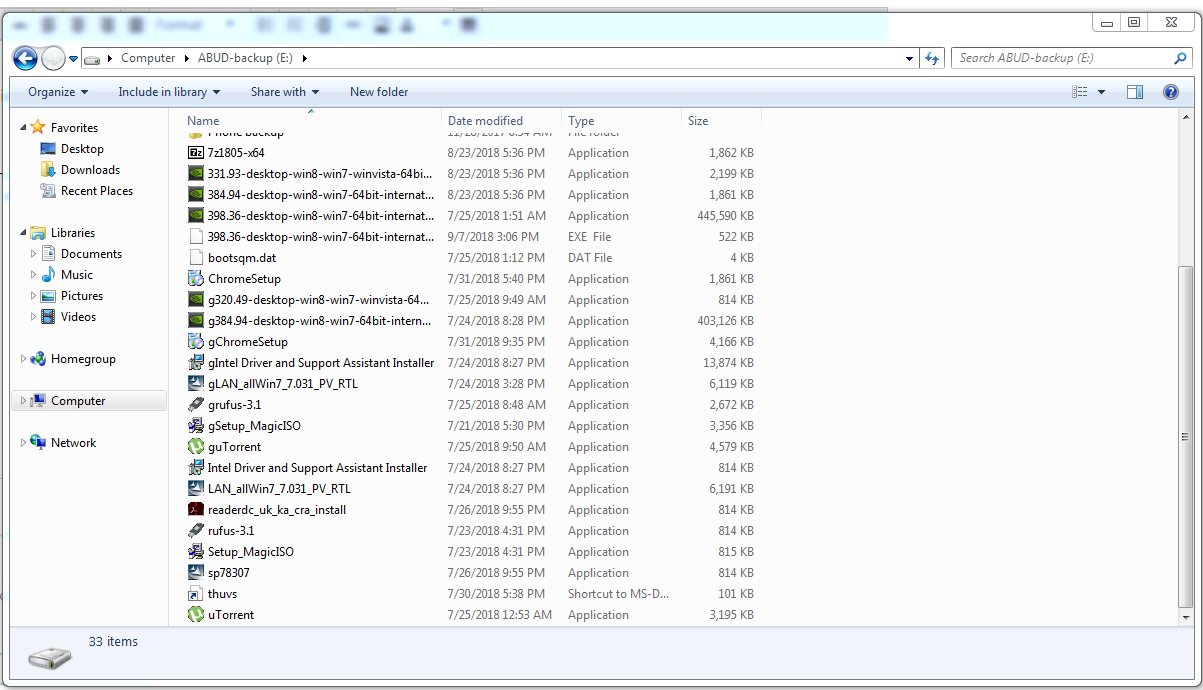Collapse the Favorites tree node
Image resolution: width=1203 pixels, height=690 pixels.
24,127
